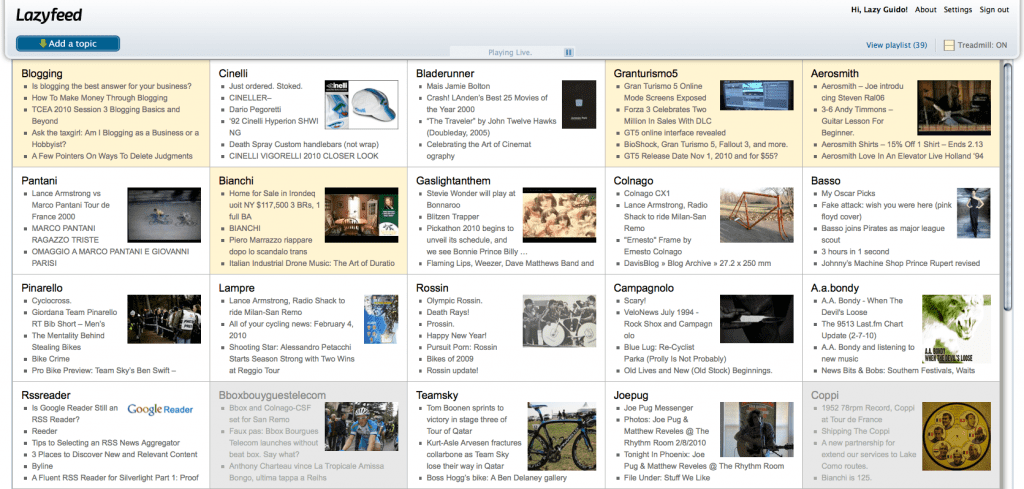Open the Rossin topic heading

point(432,288)
